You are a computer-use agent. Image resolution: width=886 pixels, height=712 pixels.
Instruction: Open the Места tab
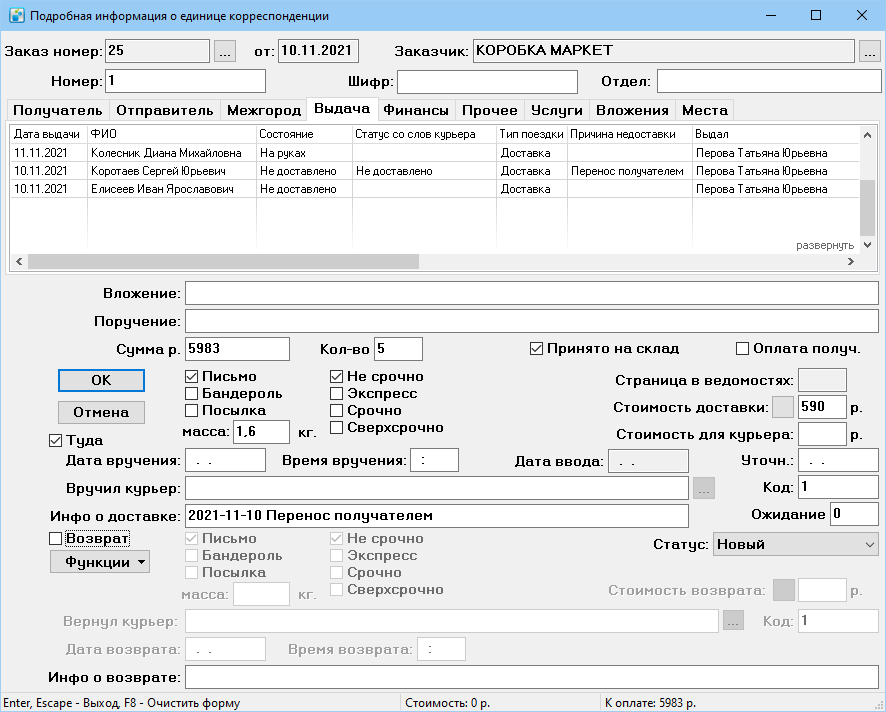[x=705, y=110]
